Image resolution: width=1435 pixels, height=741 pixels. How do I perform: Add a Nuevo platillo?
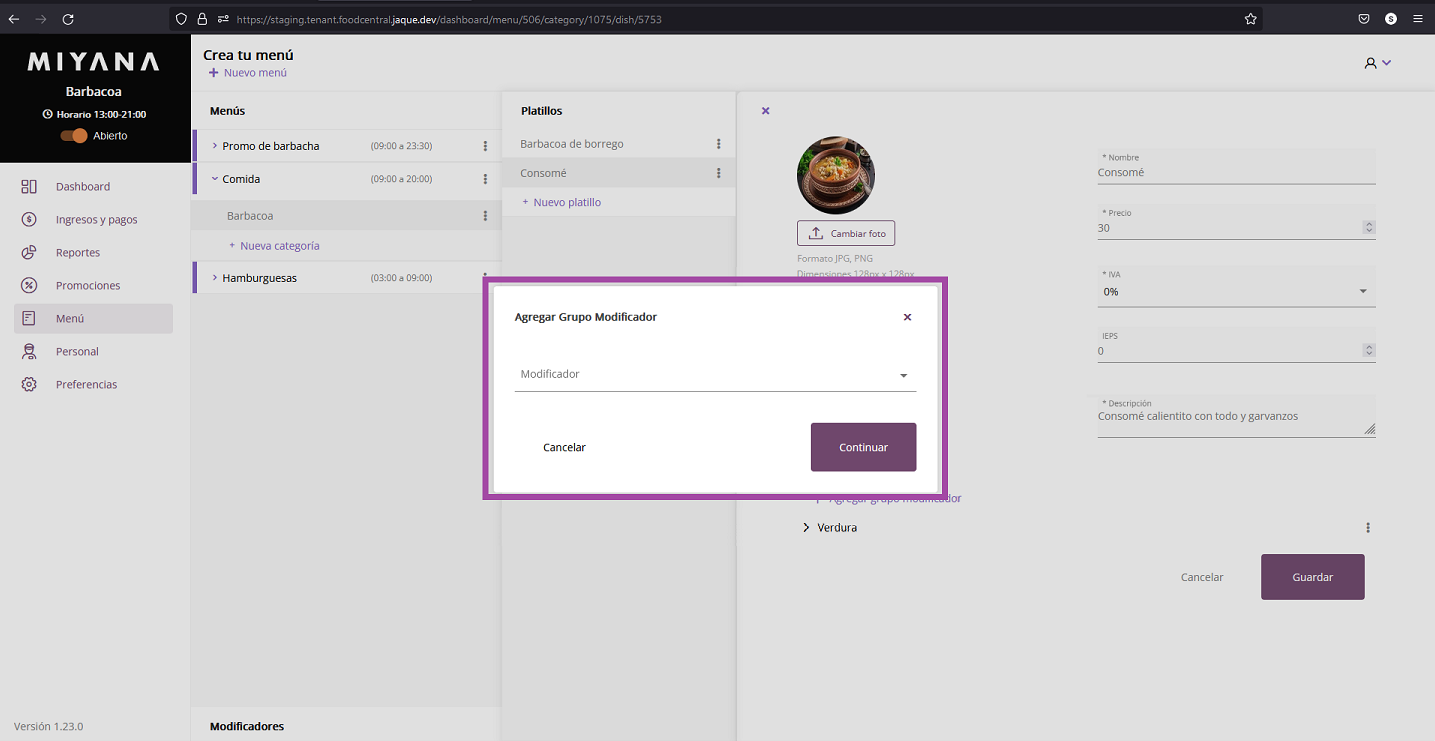tap(562, 202)
